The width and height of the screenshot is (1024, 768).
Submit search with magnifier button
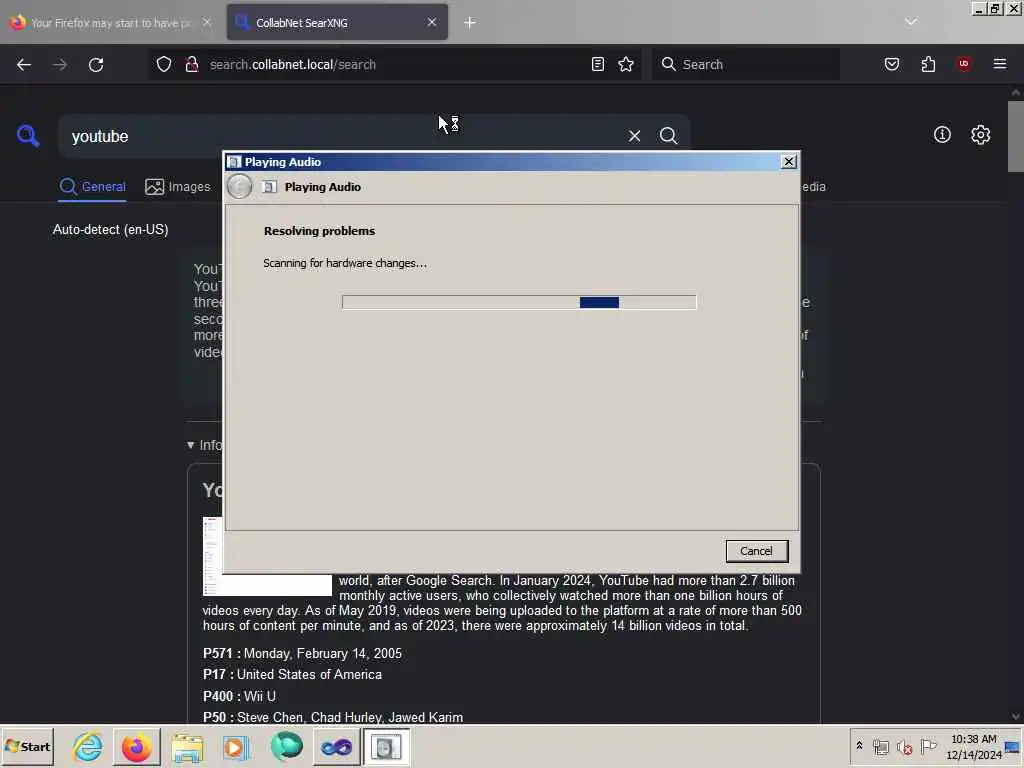click(668, 136)
